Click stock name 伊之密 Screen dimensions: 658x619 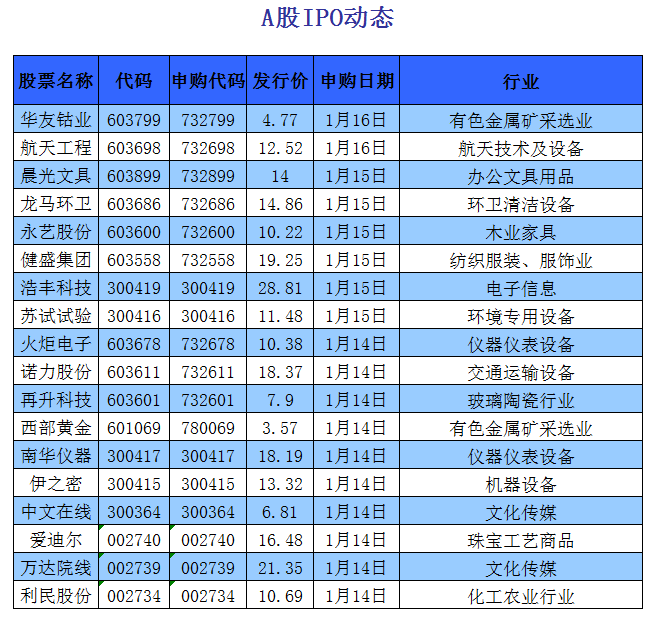(56, 484)
